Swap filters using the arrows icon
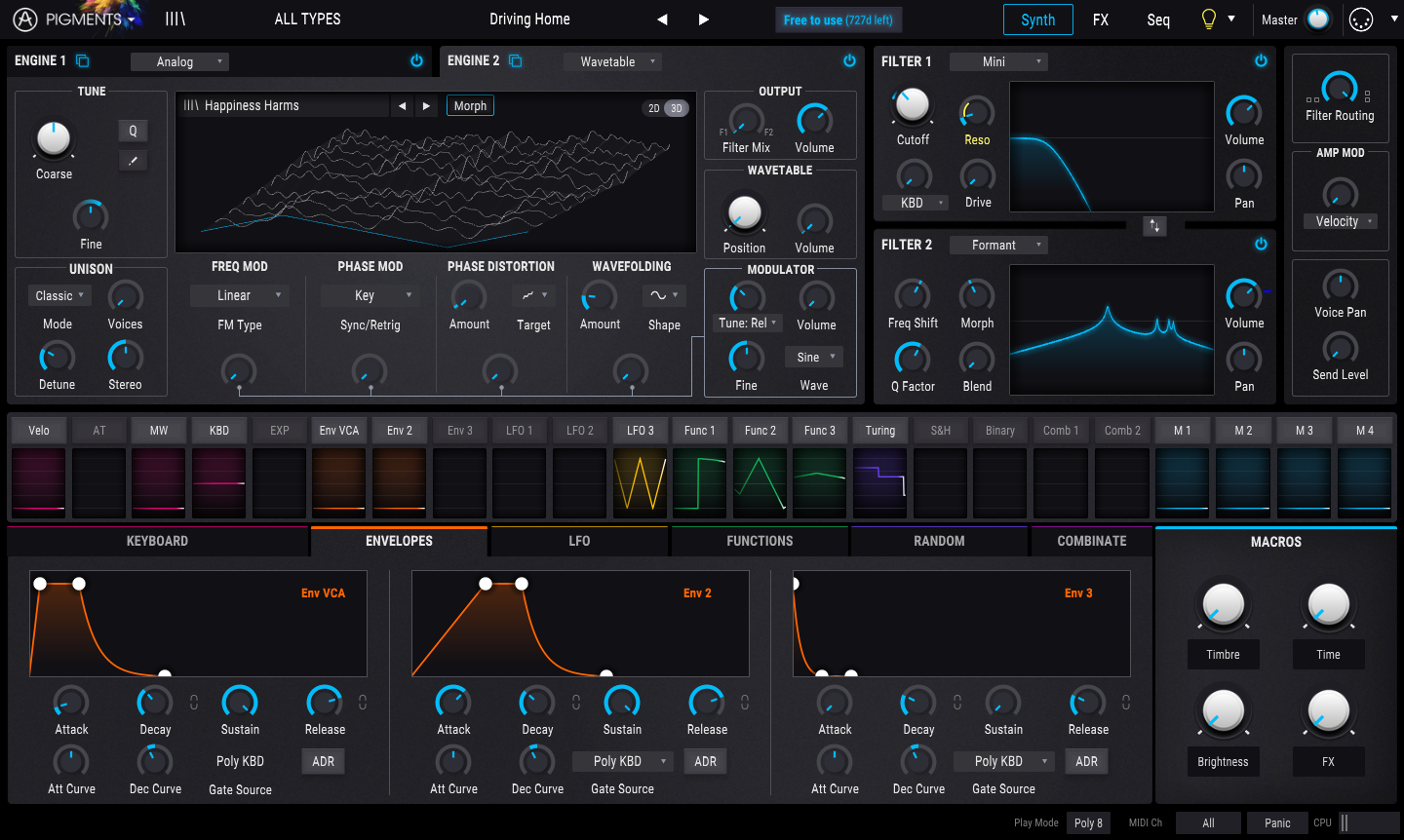The width and height of the screenshot is (1404, 840). 1154,225
